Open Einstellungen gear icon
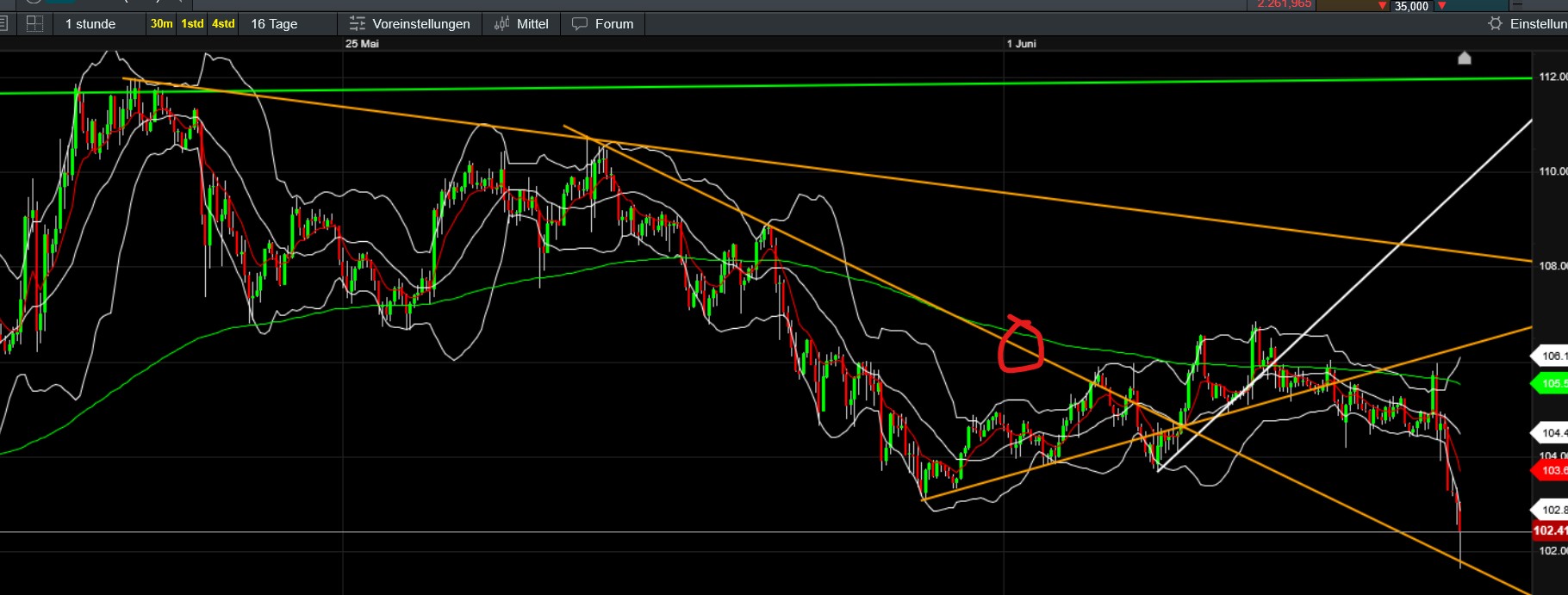This screenshot has width=1568, height=595. click(1496, 24)
